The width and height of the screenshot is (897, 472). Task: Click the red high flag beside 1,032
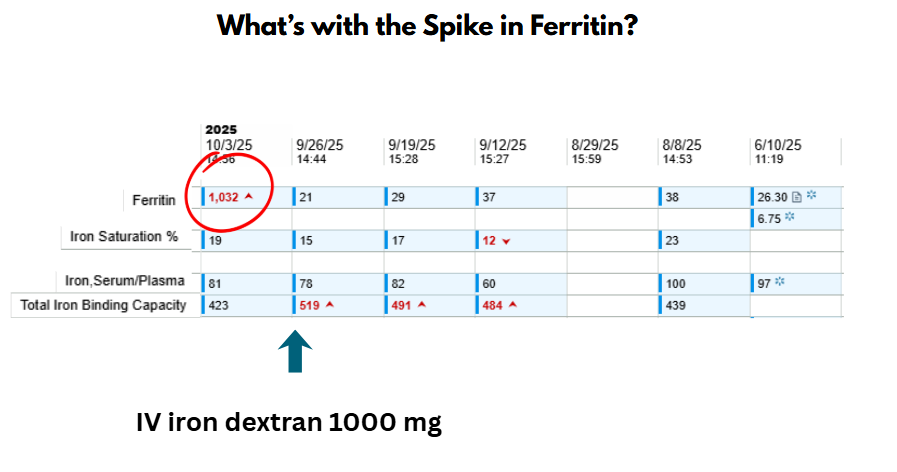[249, 197]
